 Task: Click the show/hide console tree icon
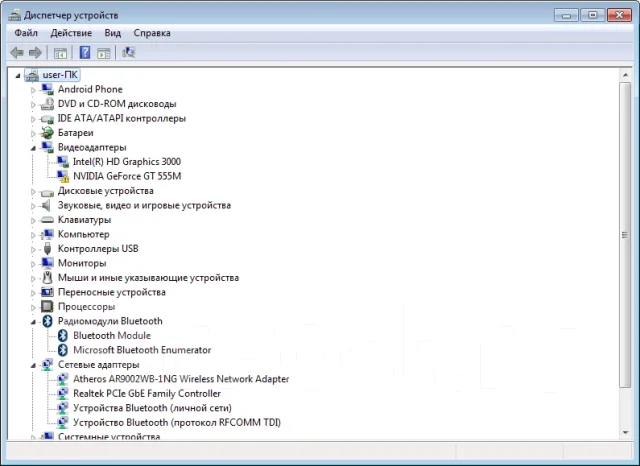click(60, 53)
